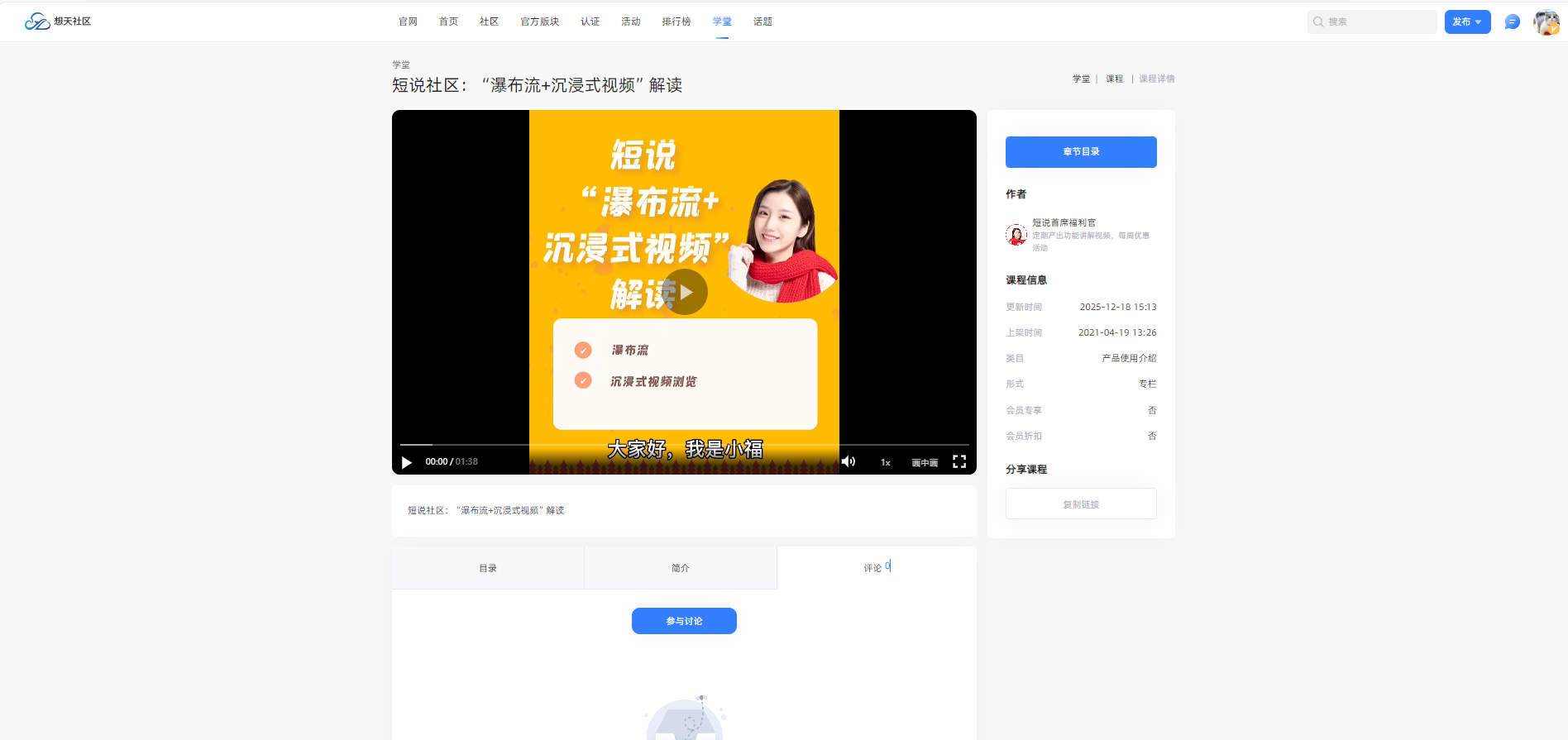This screenshot has width=1568, height=740.
Task: Click the course description text below video
Action: coord(486,510)
